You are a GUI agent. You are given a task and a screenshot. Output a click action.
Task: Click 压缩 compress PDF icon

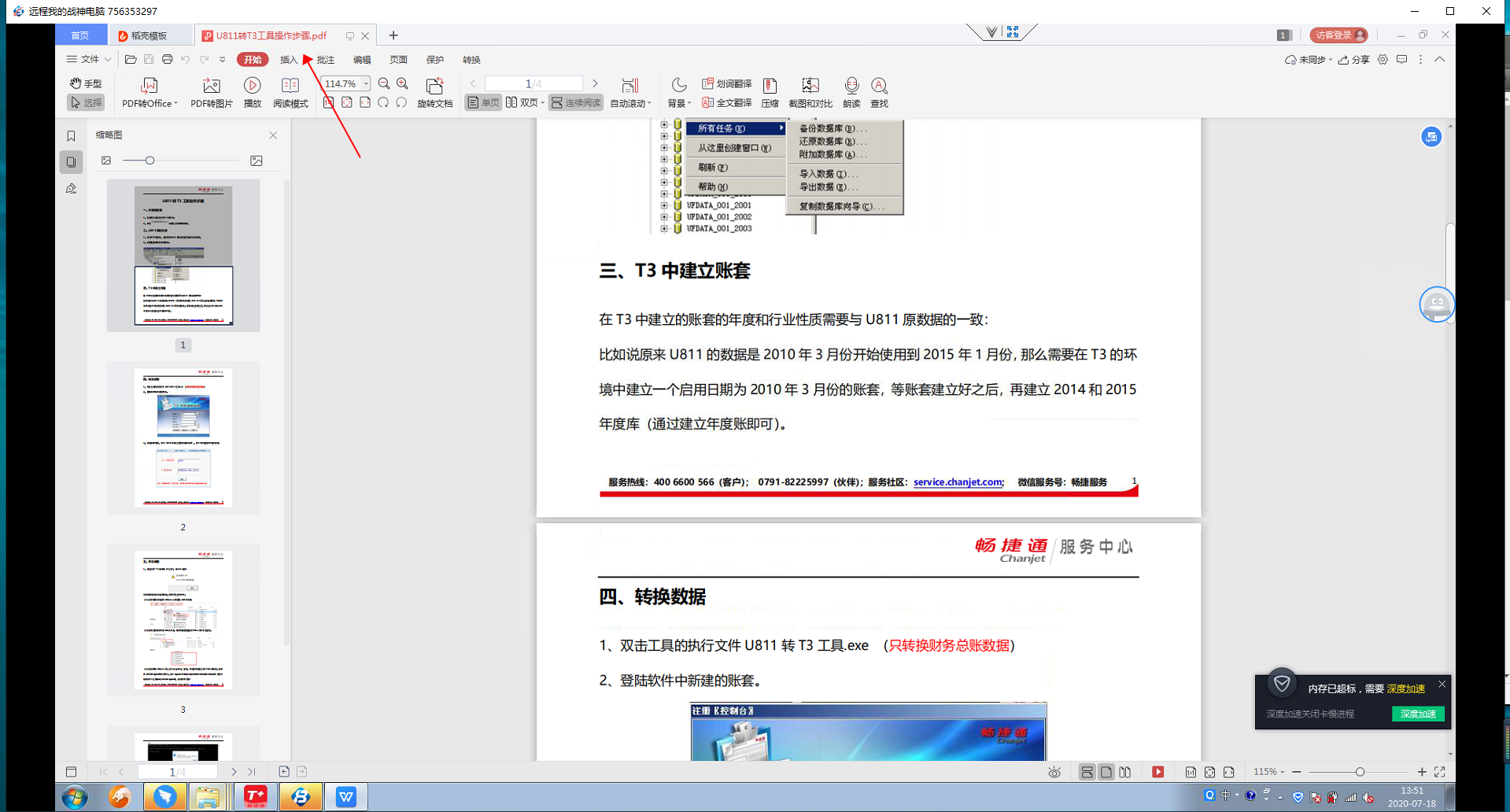tap(770, 93)
